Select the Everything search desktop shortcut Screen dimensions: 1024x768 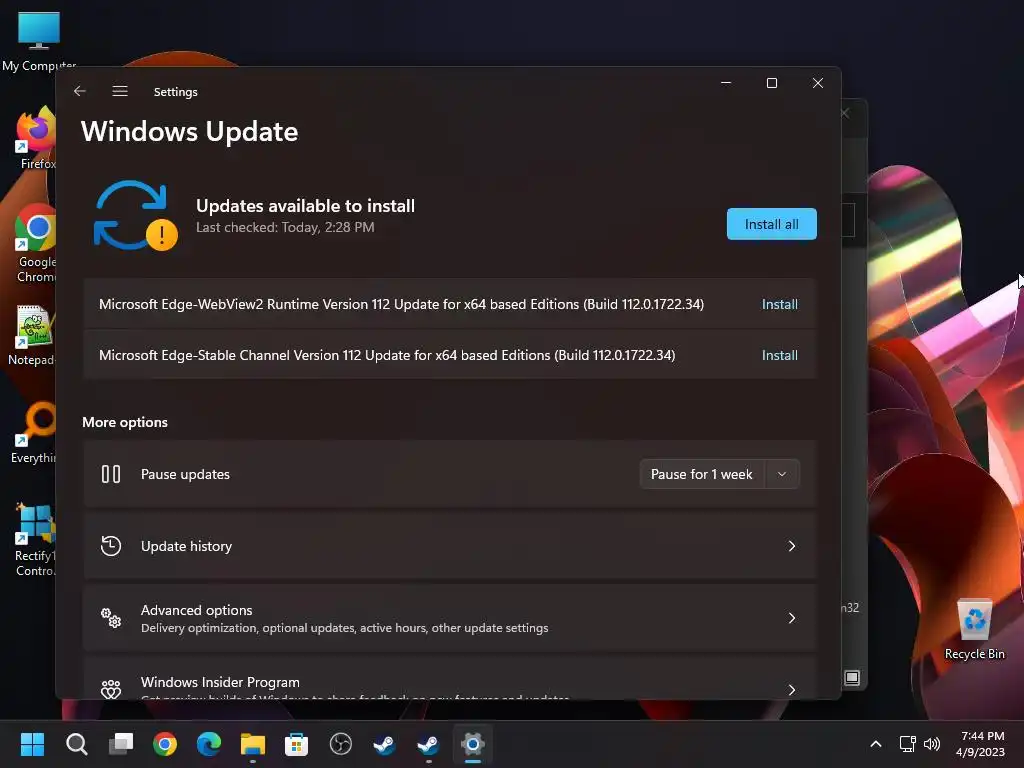coord(34,432)
